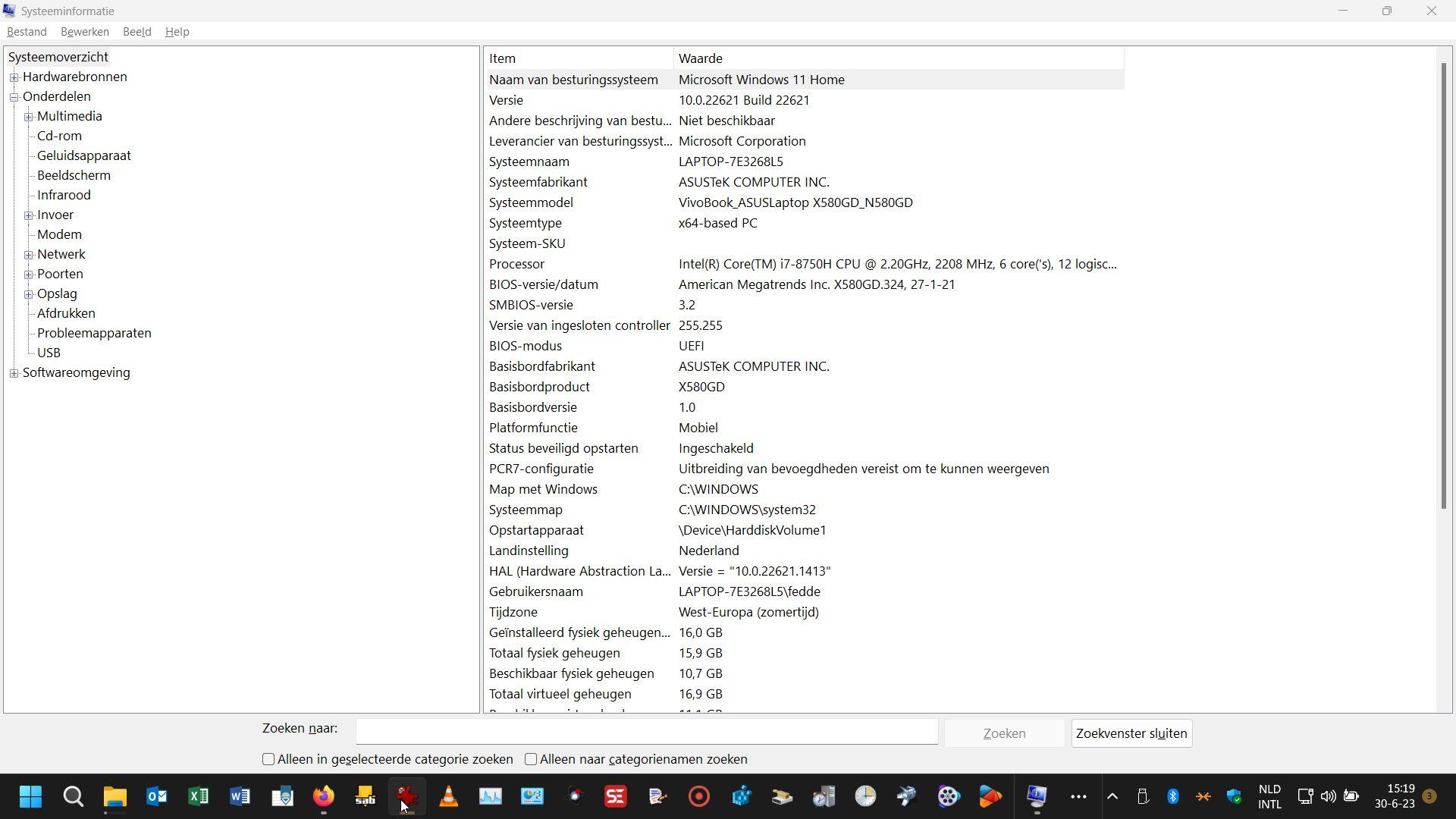Click the USB safely remove tray icon
1456x819 pixels.
coord(1143,796)
